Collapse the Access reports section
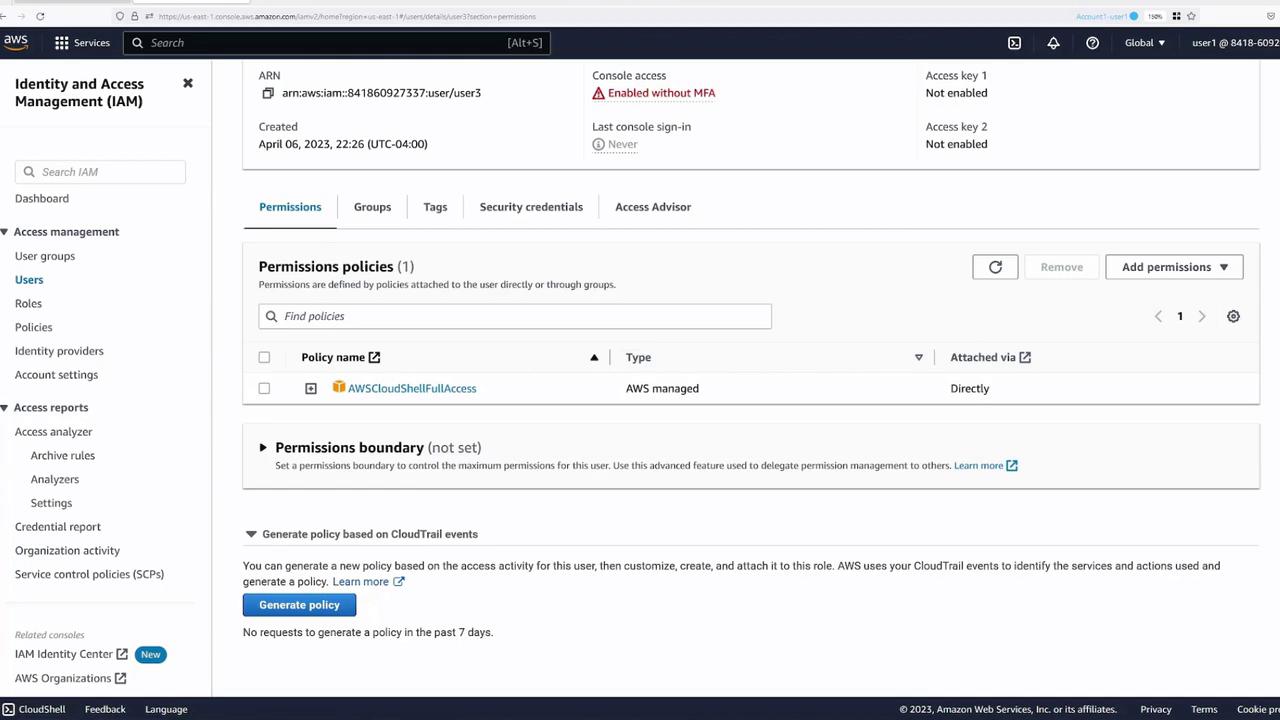Image resolution: width=1280 pixels, height=720 pixels. (5, 408)
